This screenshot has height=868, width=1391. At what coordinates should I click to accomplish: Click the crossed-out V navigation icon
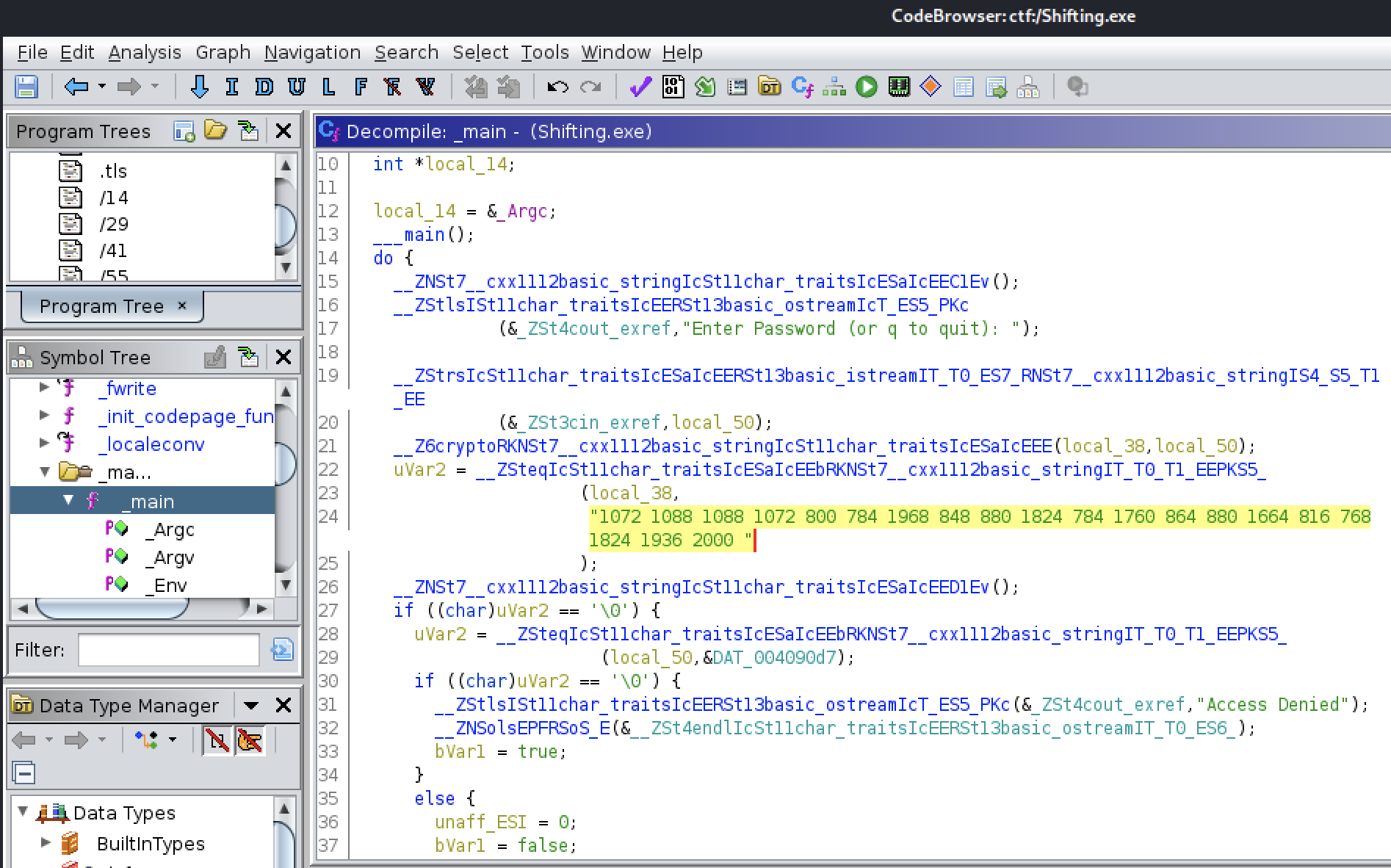[x=425, y=87]
